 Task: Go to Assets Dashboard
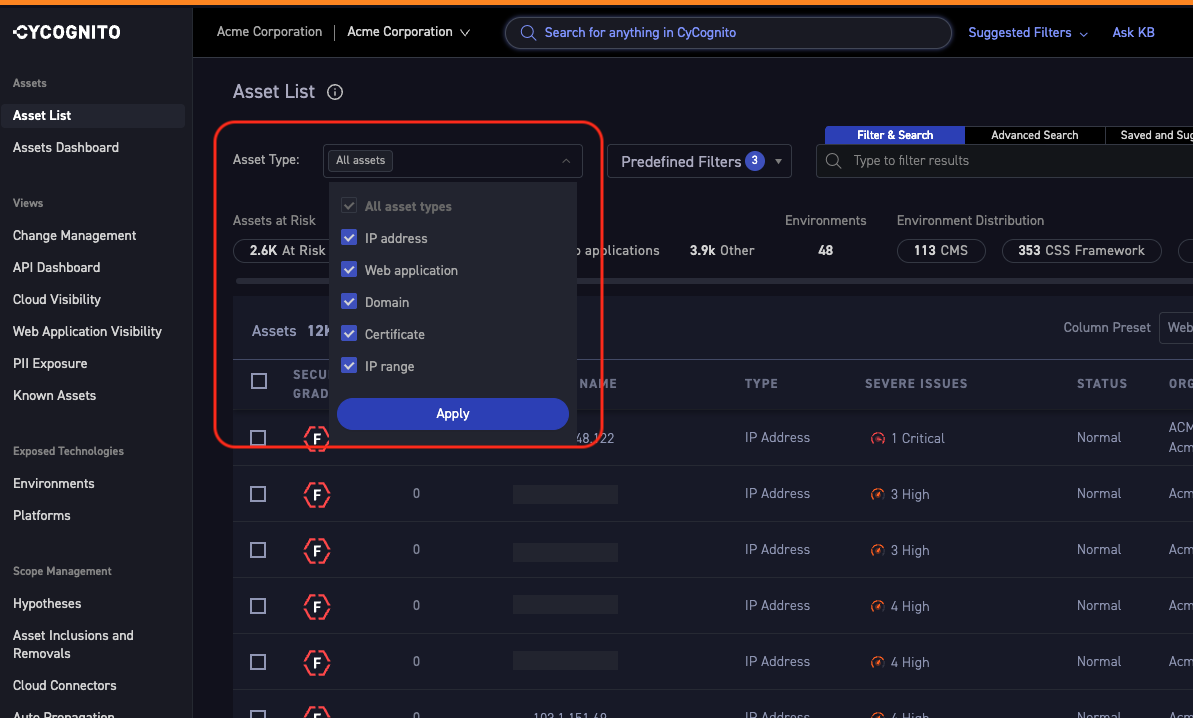[x=65, y=148]
